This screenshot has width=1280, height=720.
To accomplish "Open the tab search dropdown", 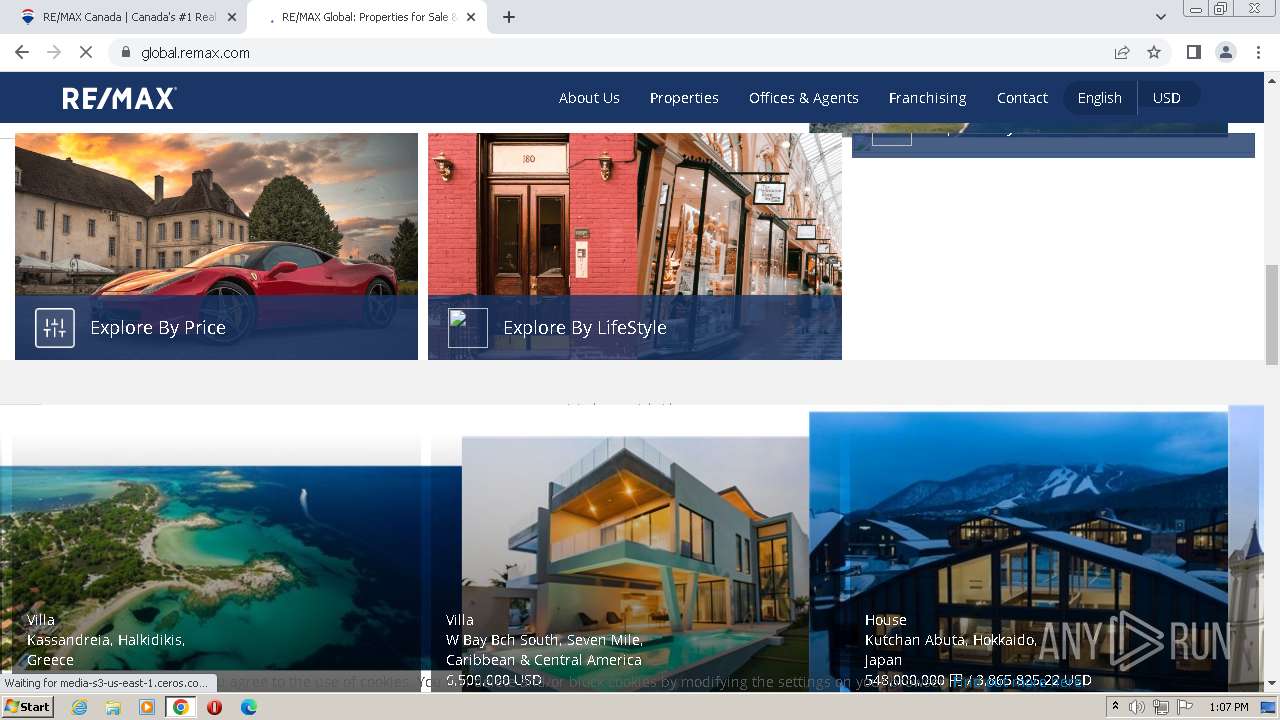I will [x=1161, y=17].
